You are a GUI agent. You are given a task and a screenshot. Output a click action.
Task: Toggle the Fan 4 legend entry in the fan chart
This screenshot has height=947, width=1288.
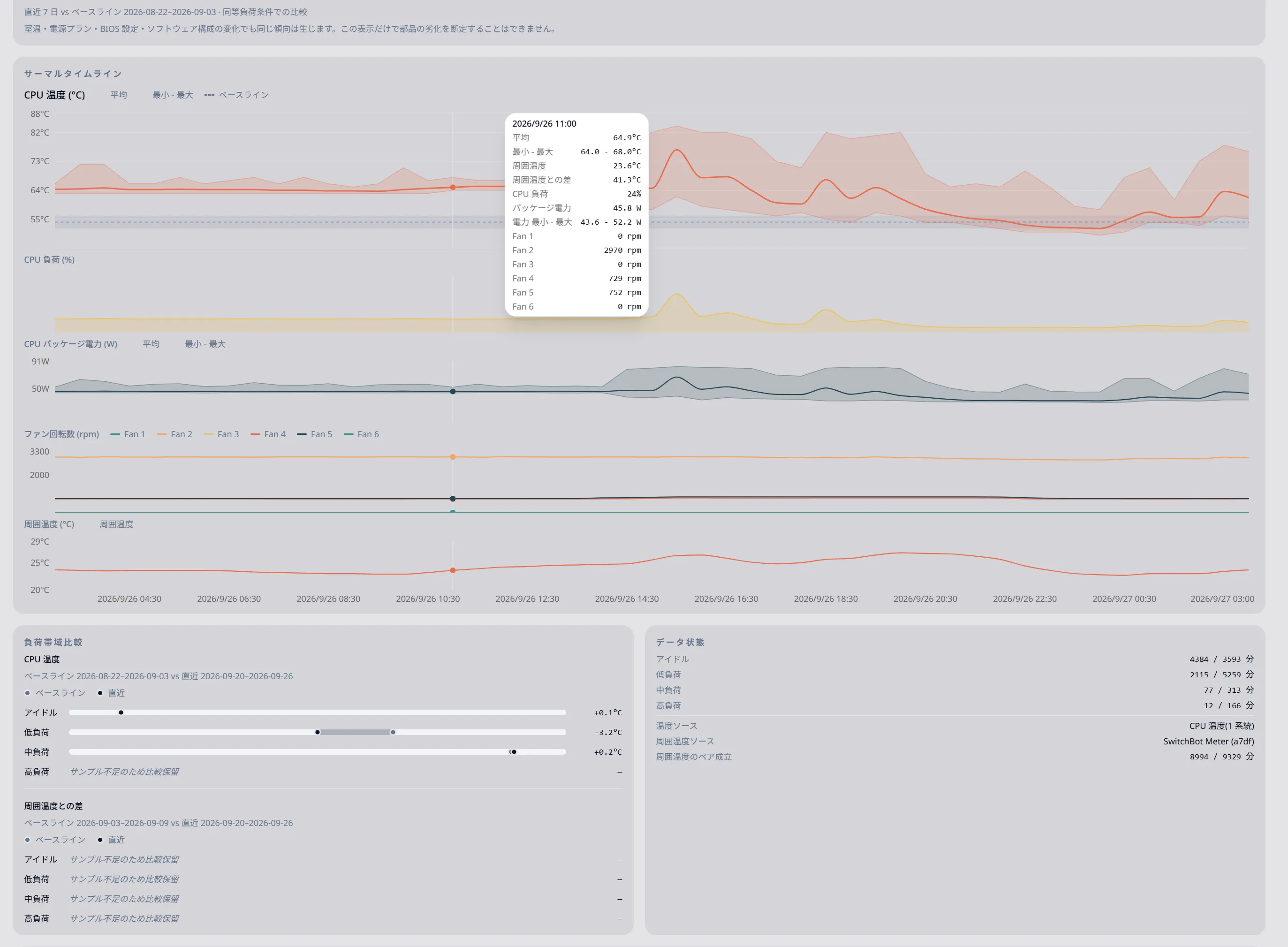tap(268, 434)
